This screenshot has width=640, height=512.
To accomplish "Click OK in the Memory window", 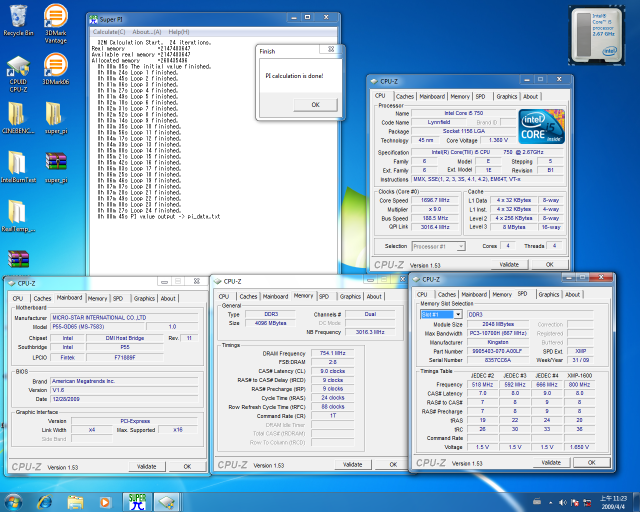I will click(x=393, y=464).
